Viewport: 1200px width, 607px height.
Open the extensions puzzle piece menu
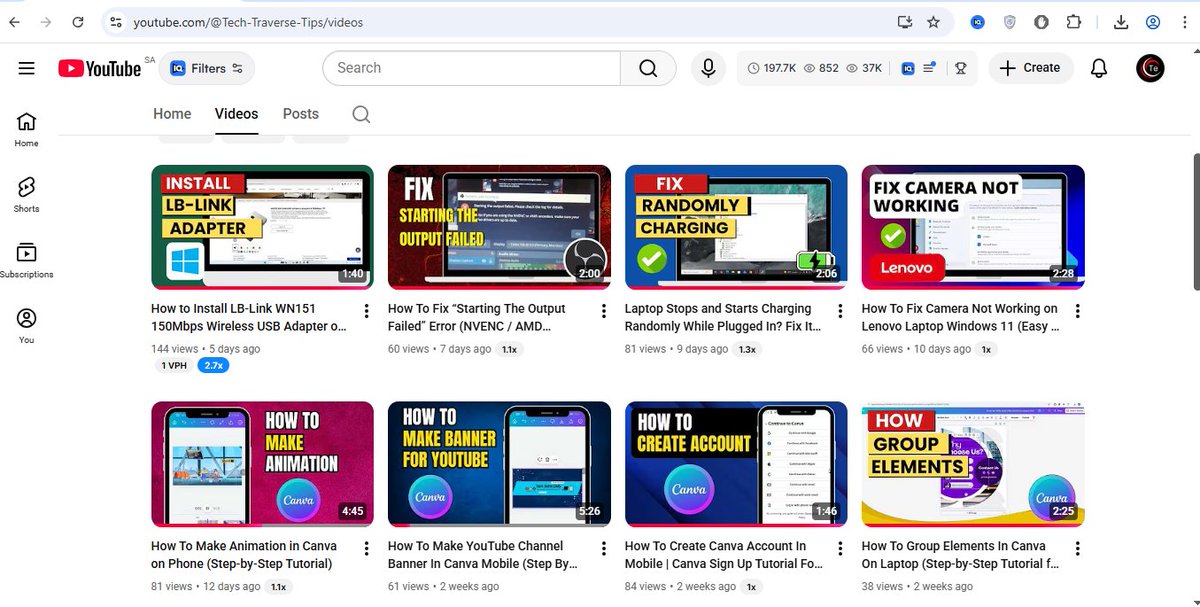click(1074, 22)
